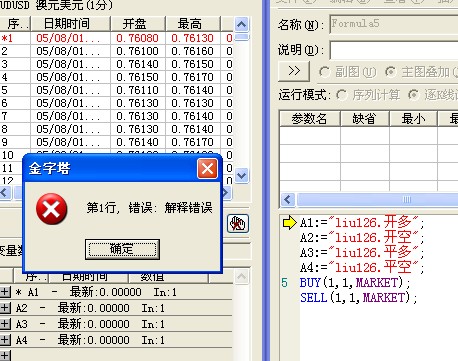Click the 最高 column header

tap(193, 24)
